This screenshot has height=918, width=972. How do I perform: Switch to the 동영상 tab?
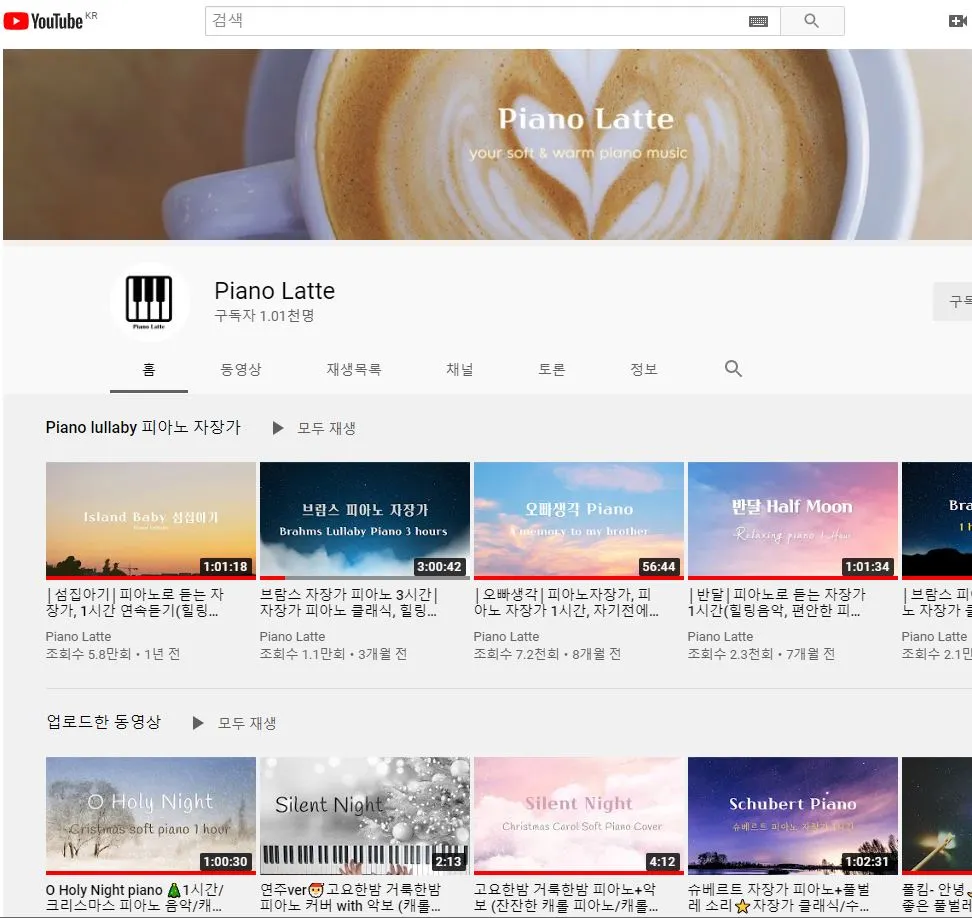click(241, 369)
